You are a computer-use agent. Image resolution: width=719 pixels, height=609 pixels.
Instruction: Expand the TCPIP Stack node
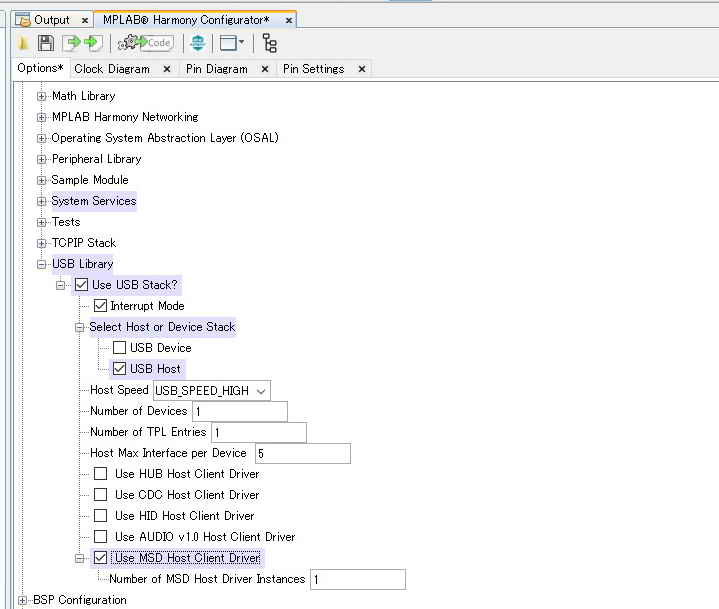tap(41, 243)
